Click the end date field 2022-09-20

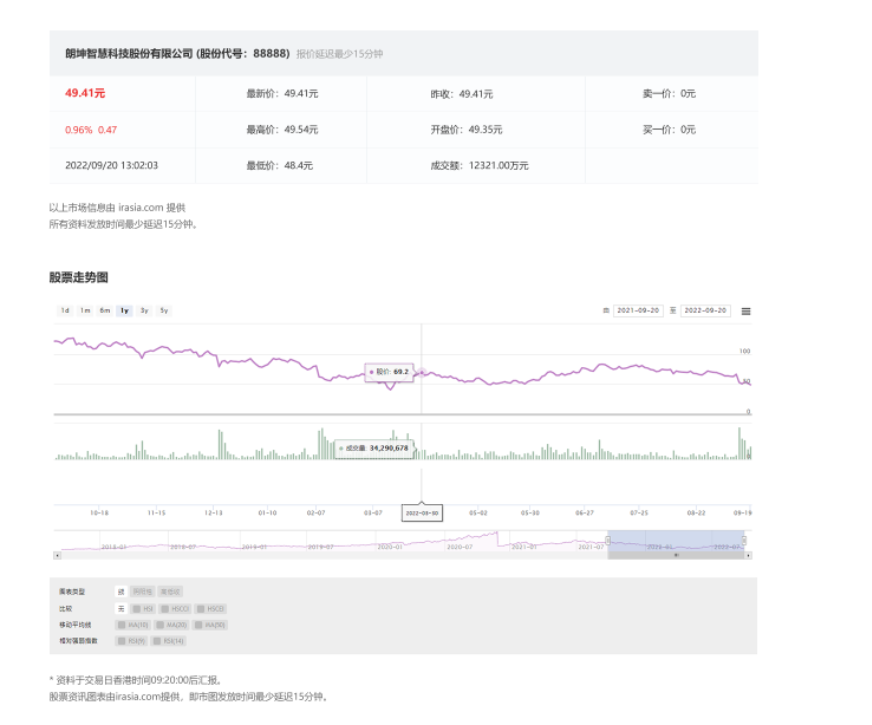coord(705,311)
